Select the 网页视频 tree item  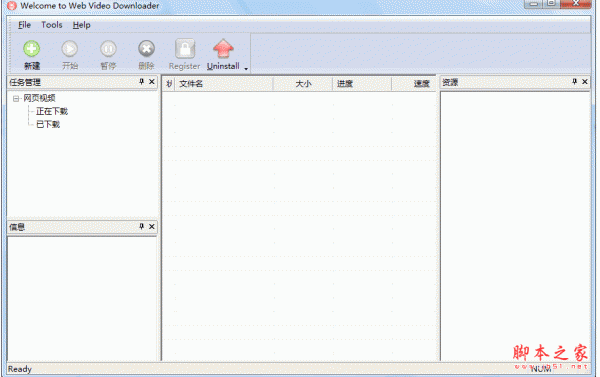coord(39,98)
